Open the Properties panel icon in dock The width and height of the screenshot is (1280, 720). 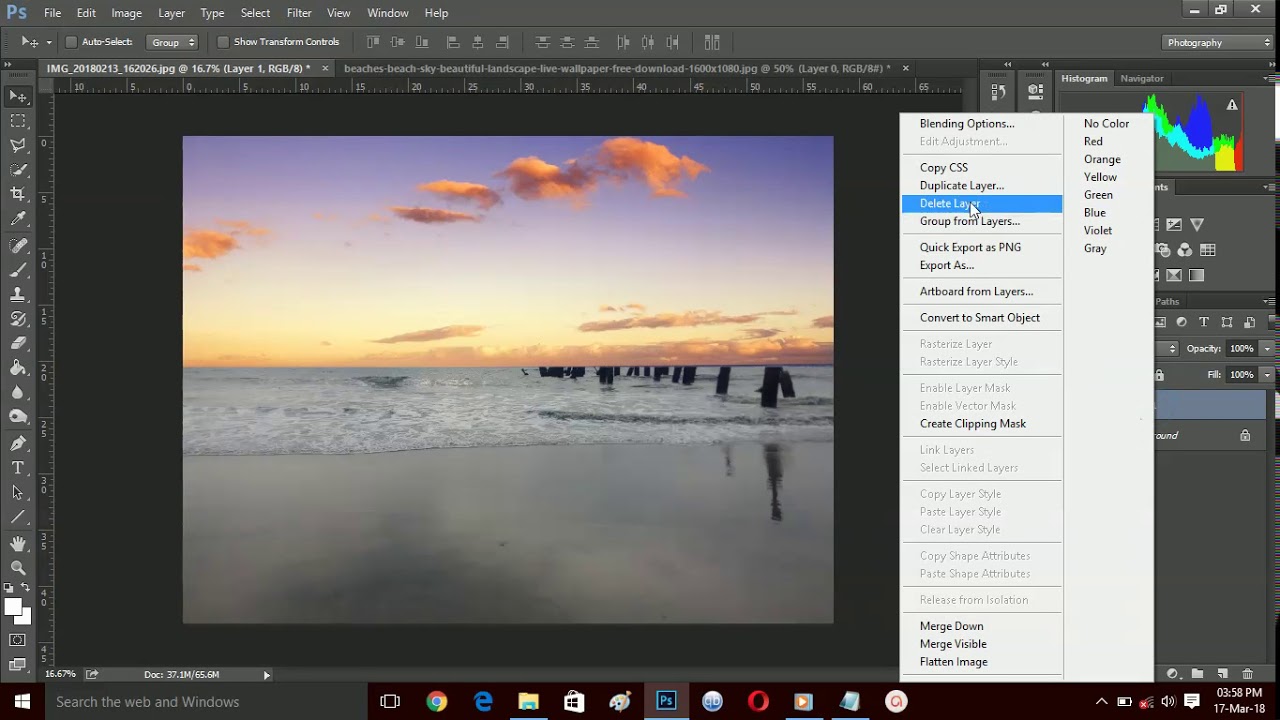(1035, 92)
